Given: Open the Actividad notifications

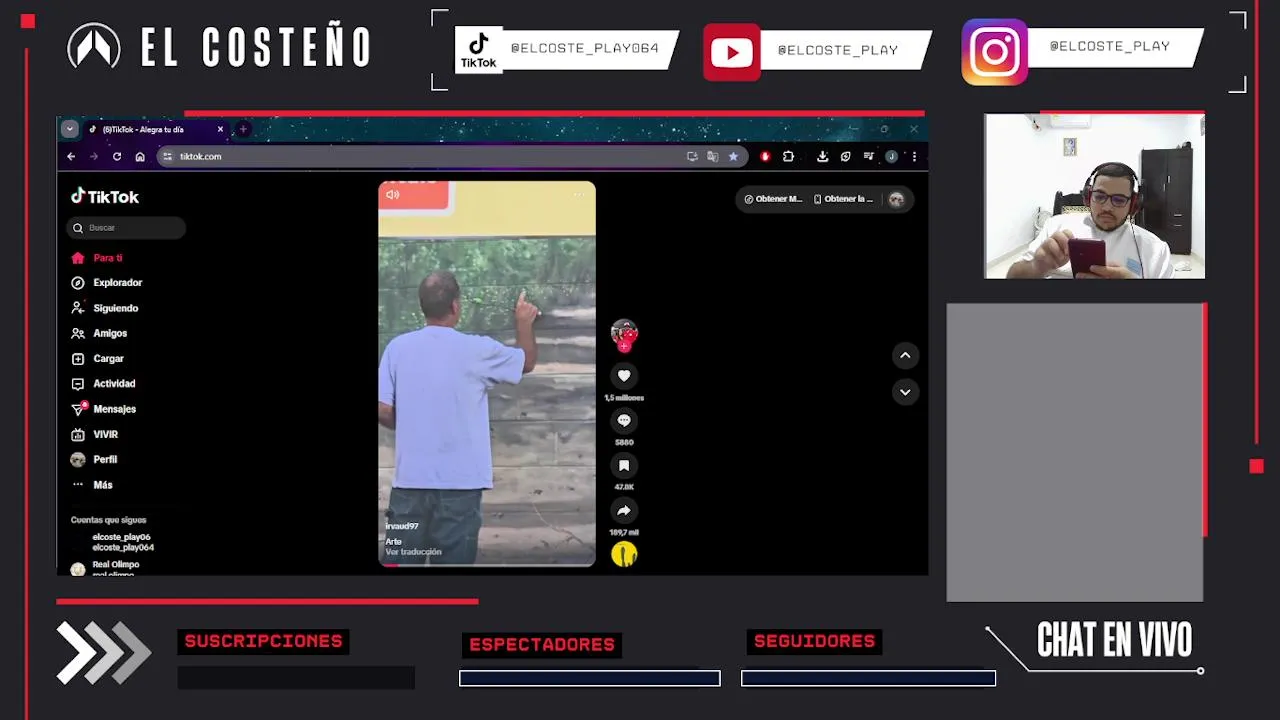Looking at the screenshot, I should [x=103, y=384].
